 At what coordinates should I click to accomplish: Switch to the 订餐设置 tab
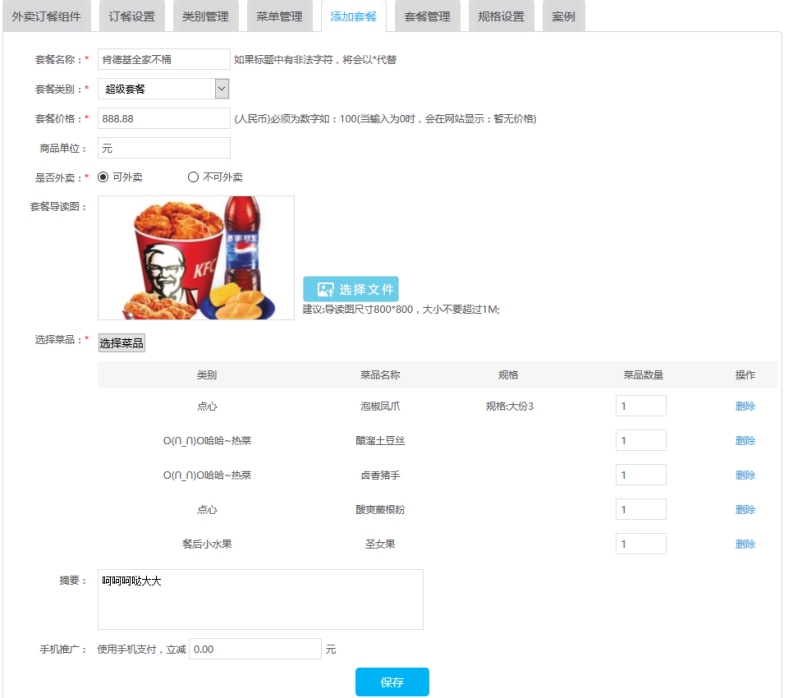click(131, 16)
